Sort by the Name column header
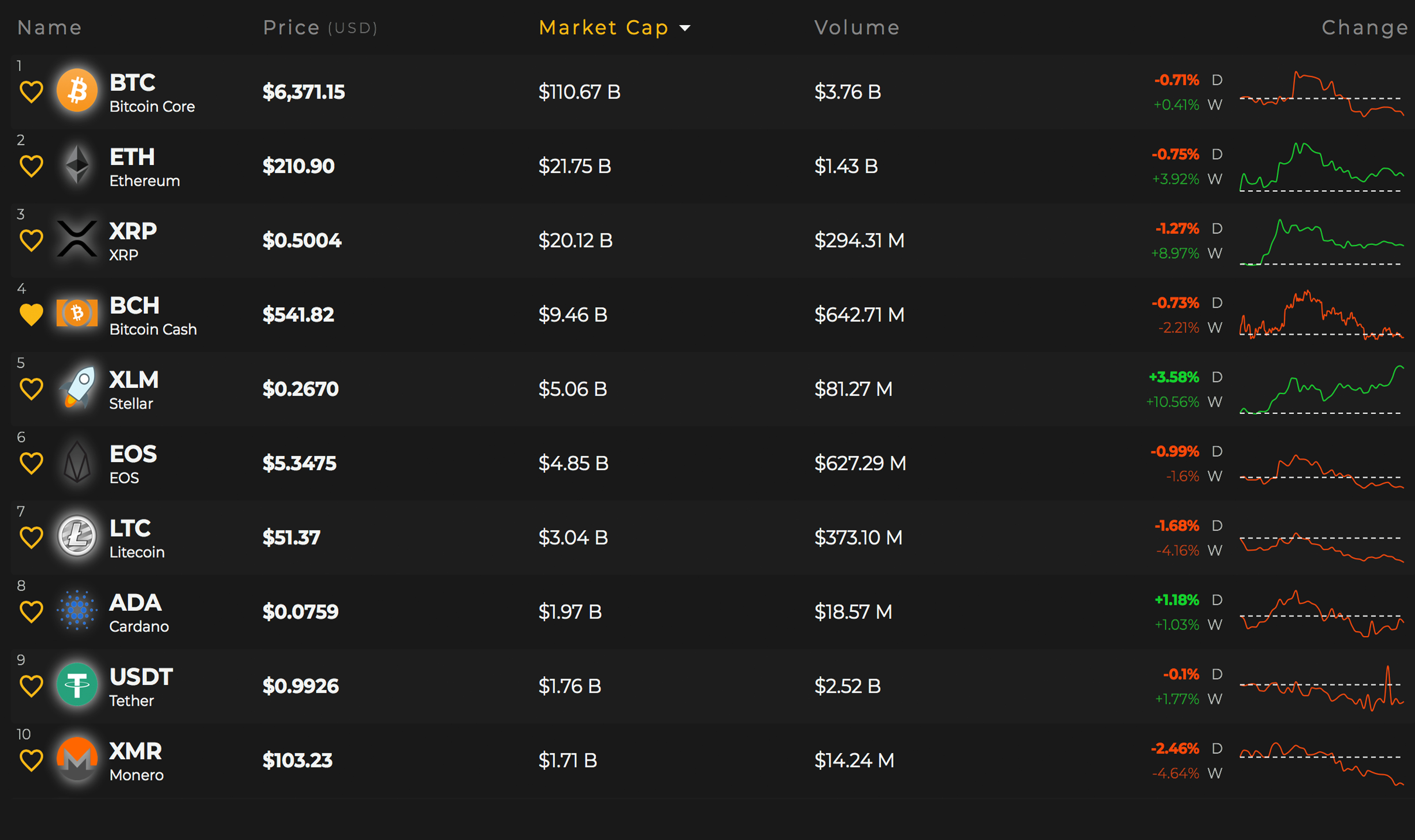 [49, 28]
